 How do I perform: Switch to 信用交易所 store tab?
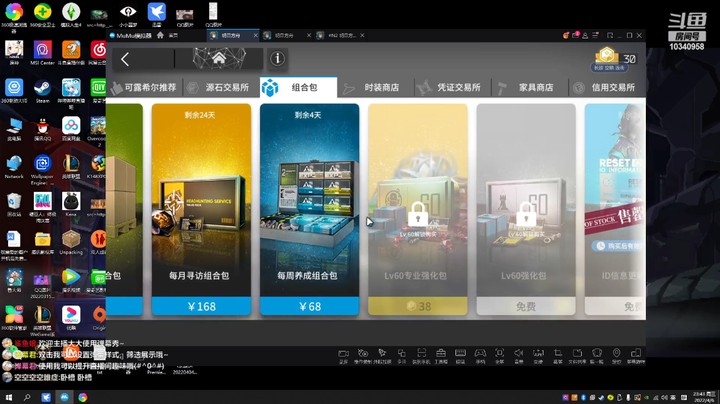pyautogui.click(x=607, y=87)
